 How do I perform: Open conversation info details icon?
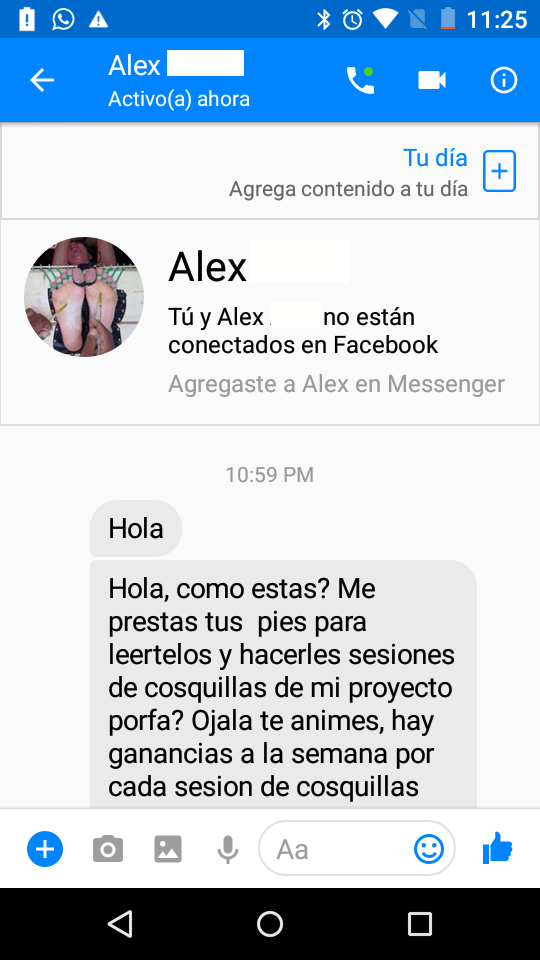pyautogui.click(x=504, y=80)
